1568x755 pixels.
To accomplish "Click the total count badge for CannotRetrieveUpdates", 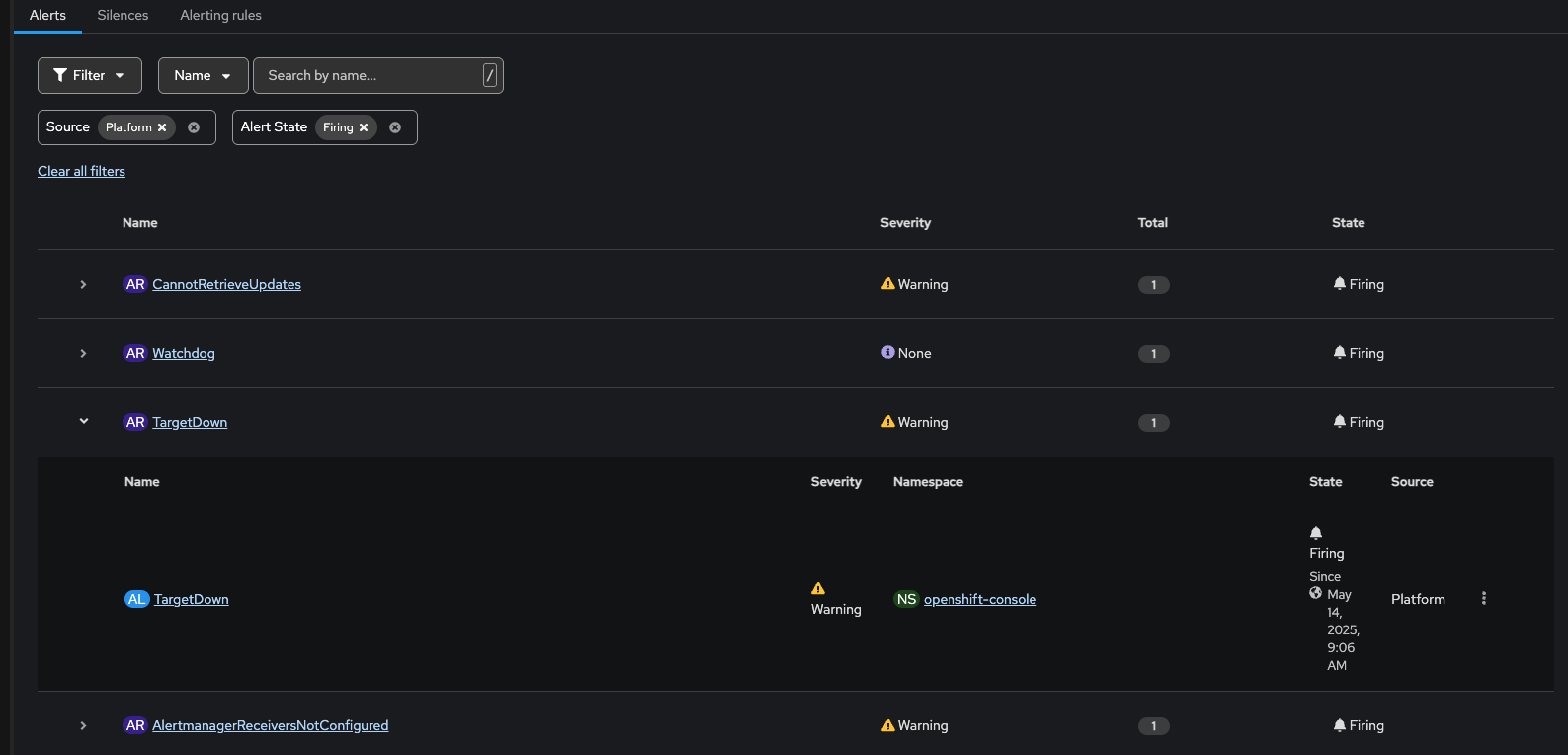I will click(x=1154, y=285).
